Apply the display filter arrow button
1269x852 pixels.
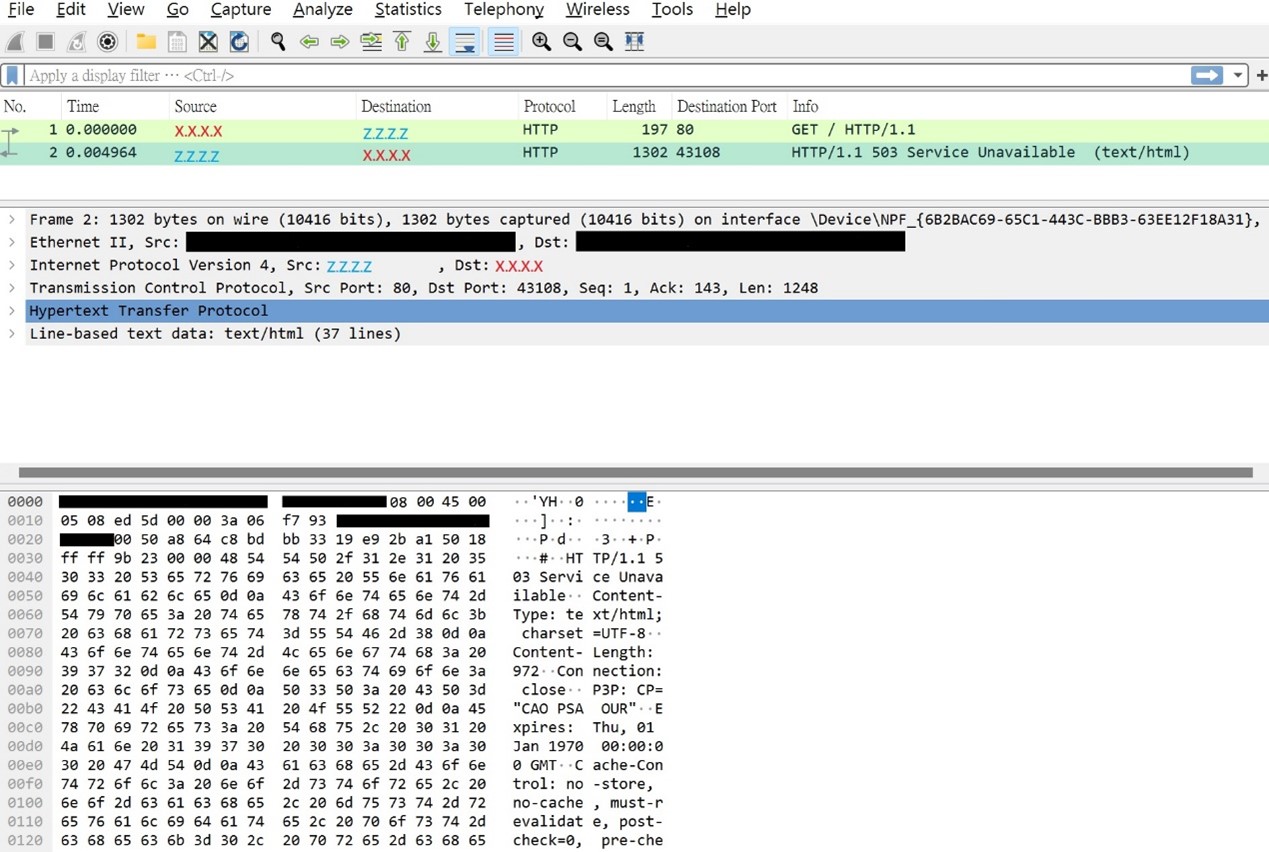(1207, 76)
